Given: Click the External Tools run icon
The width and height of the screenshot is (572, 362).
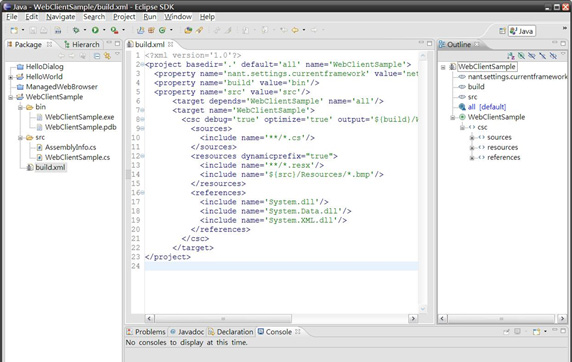Looking at the screenshot, I should pos(114,30).
